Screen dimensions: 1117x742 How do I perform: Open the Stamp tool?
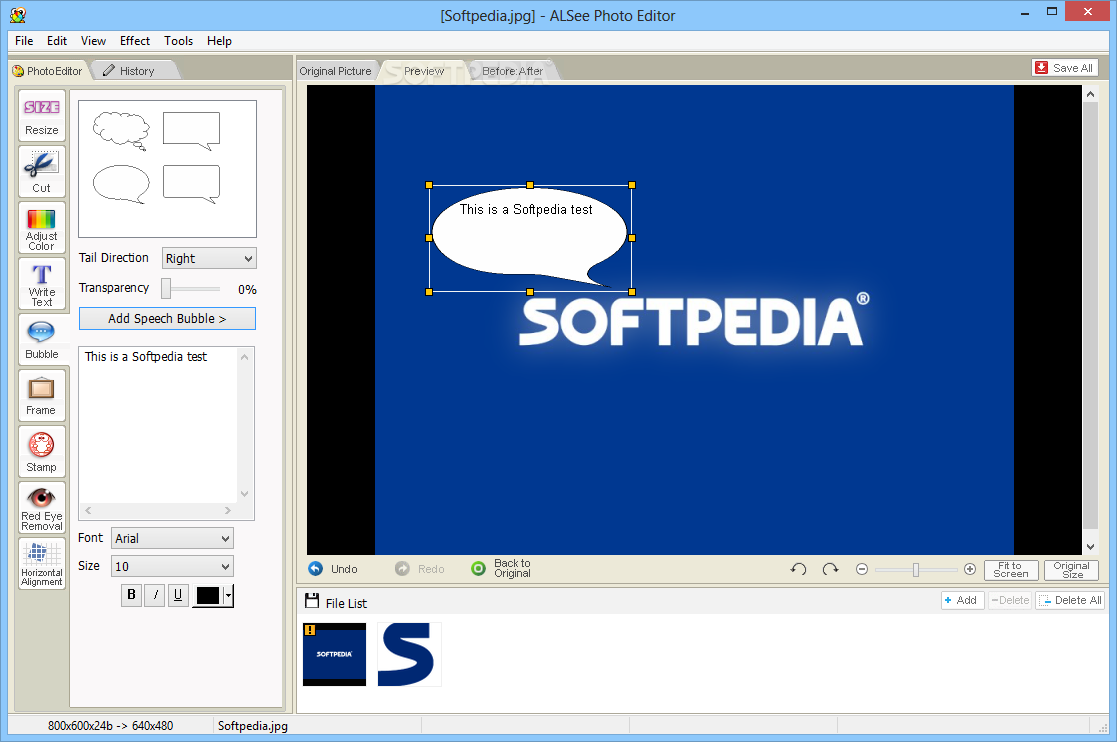coord(42,451)
